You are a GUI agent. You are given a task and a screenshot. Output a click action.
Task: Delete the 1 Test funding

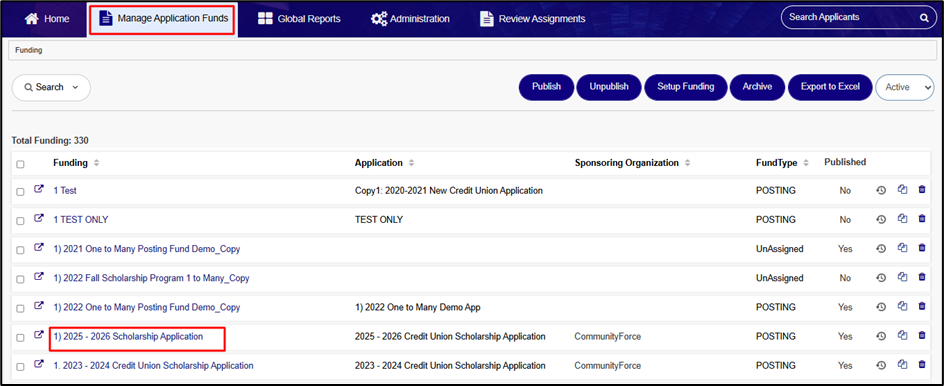point(922,190)
